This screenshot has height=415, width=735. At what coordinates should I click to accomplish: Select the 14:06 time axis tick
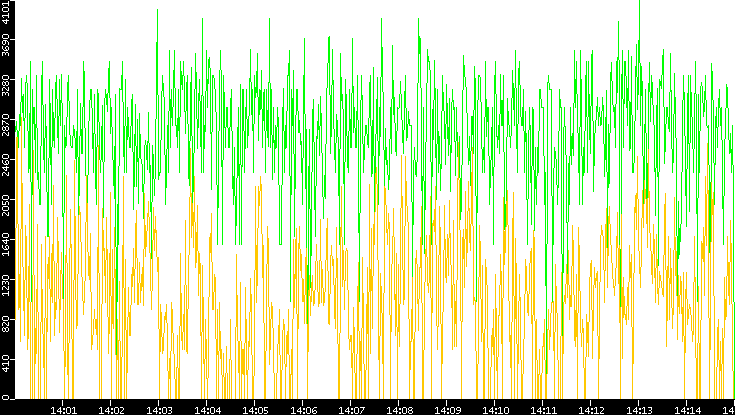pyautogui.click(x=303, y=409)
